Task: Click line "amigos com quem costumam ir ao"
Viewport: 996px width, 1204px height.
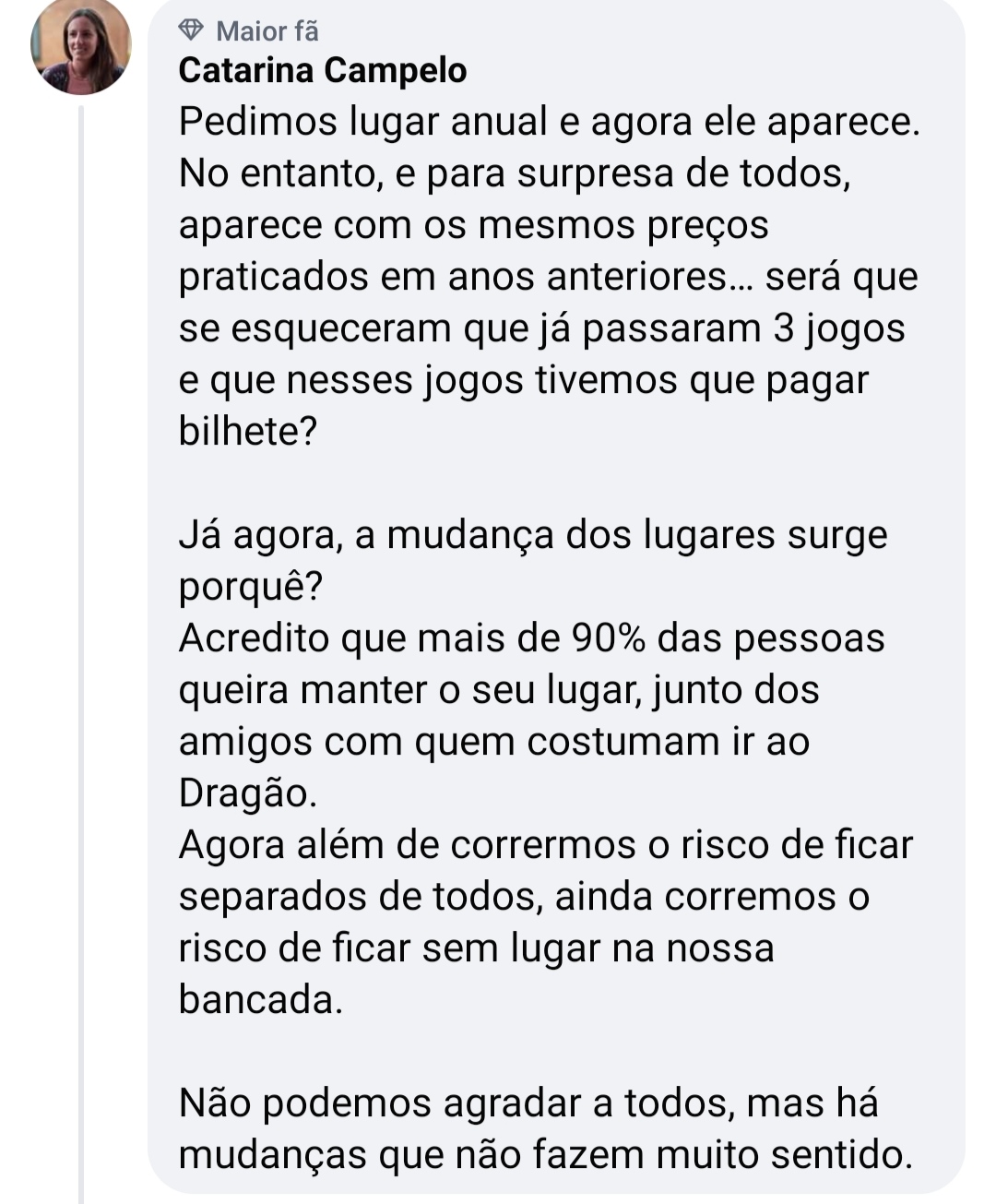Action: click(x=493, y=742)
